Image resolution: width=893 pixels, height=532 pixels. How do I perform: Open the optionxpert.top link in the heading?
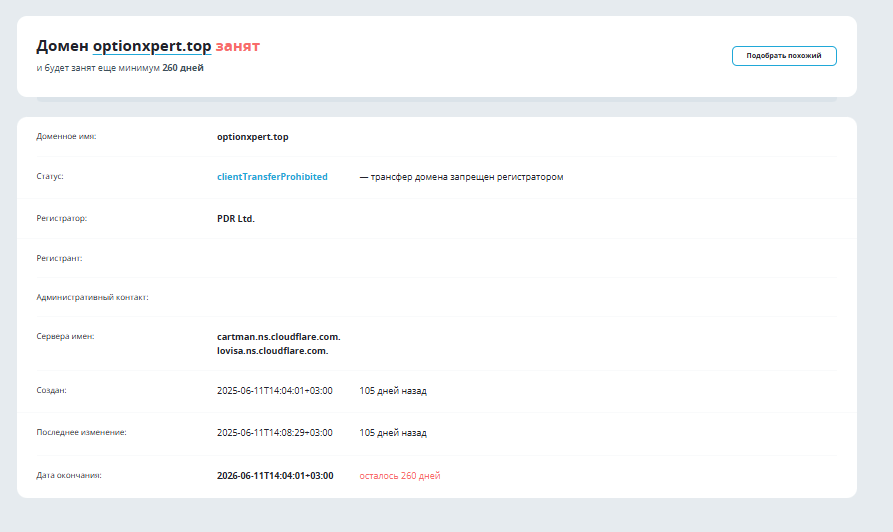point(152,46)
